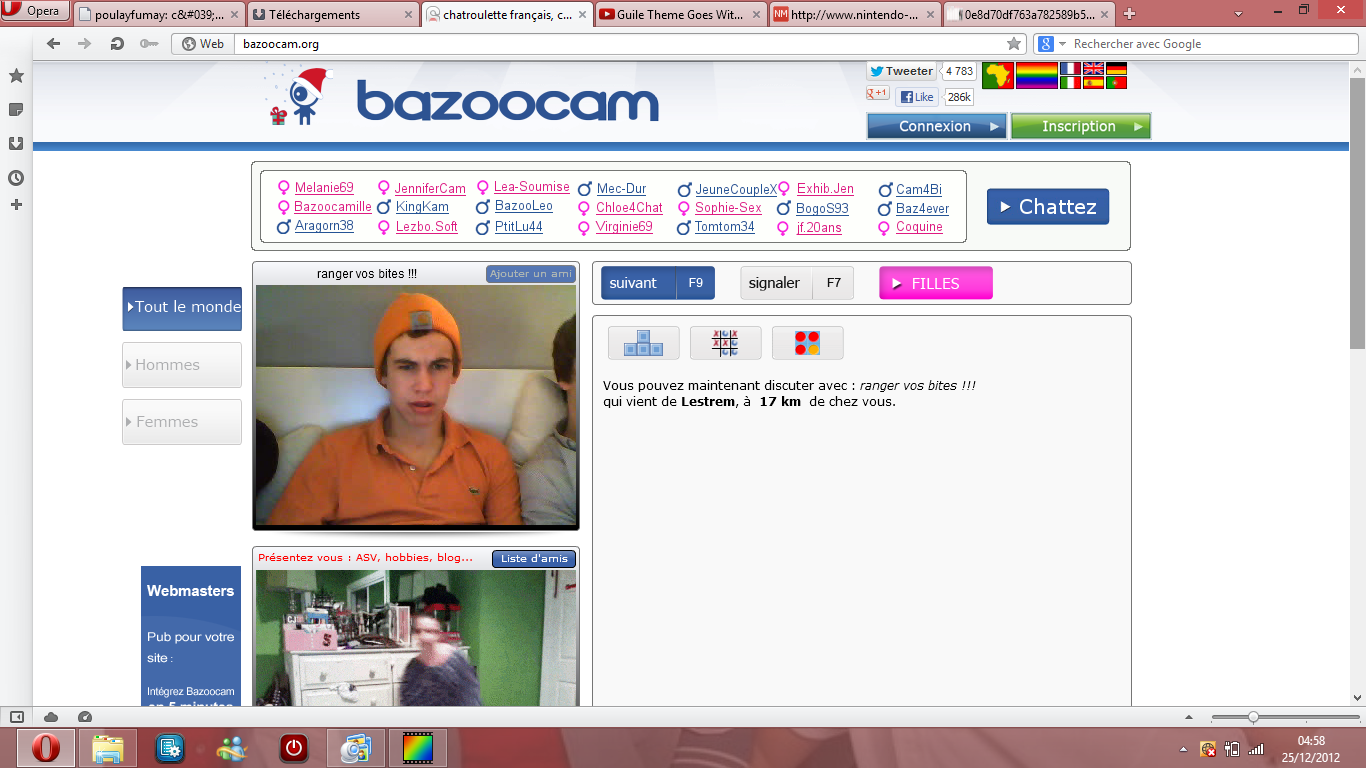Close the chatroulette français tab

(582, 15)
